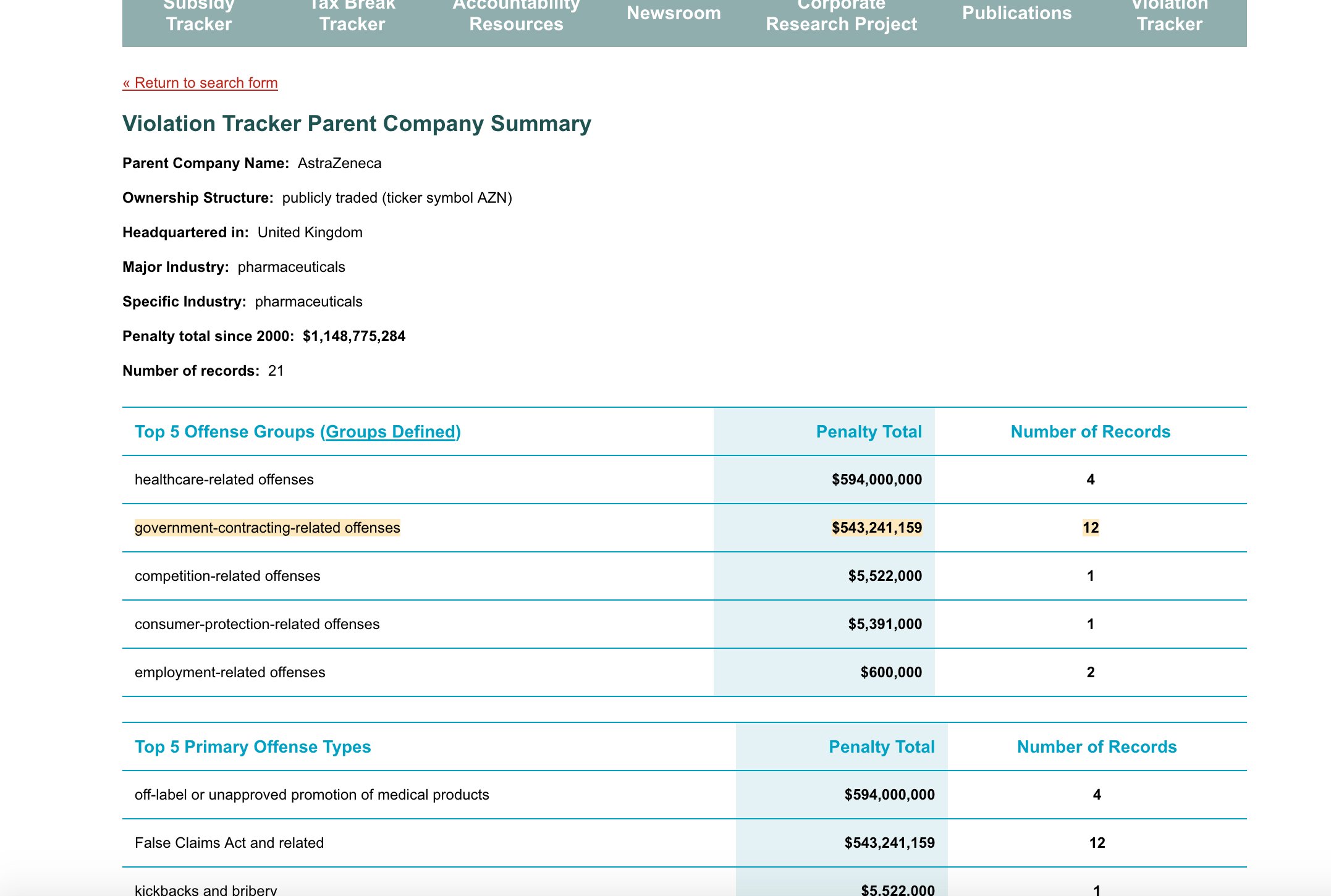Click the highlighted record count 12
This screenshot has height=896, width=1331.
(1091, 528)
